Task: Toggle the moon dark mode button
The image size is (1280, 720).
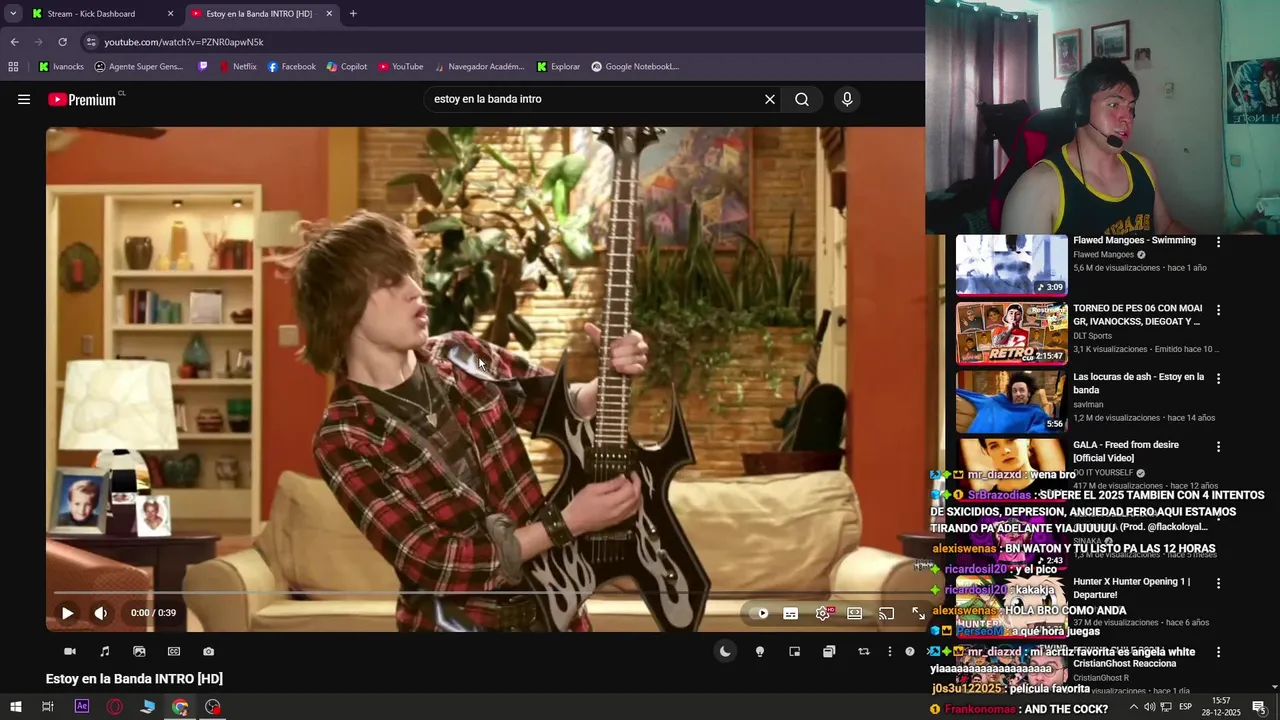Action: [725, 651]
